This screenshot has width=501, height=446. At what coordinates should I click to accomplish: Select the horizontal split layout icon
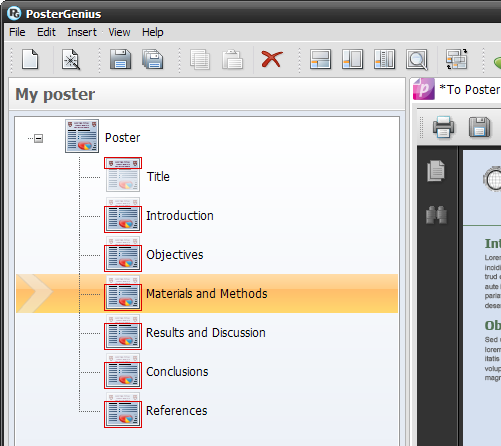click(x=320, y=59)
